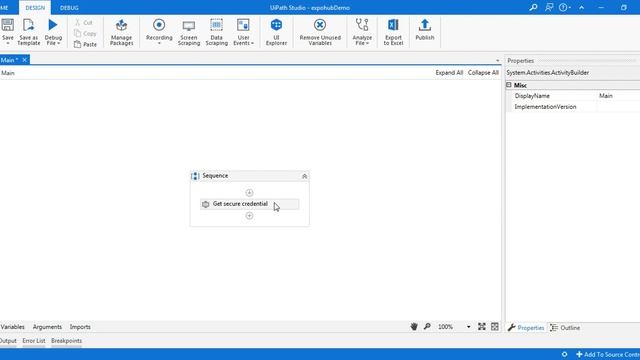
Task: Click the Save icon in ribbon
Action: [x=7, y=25]
